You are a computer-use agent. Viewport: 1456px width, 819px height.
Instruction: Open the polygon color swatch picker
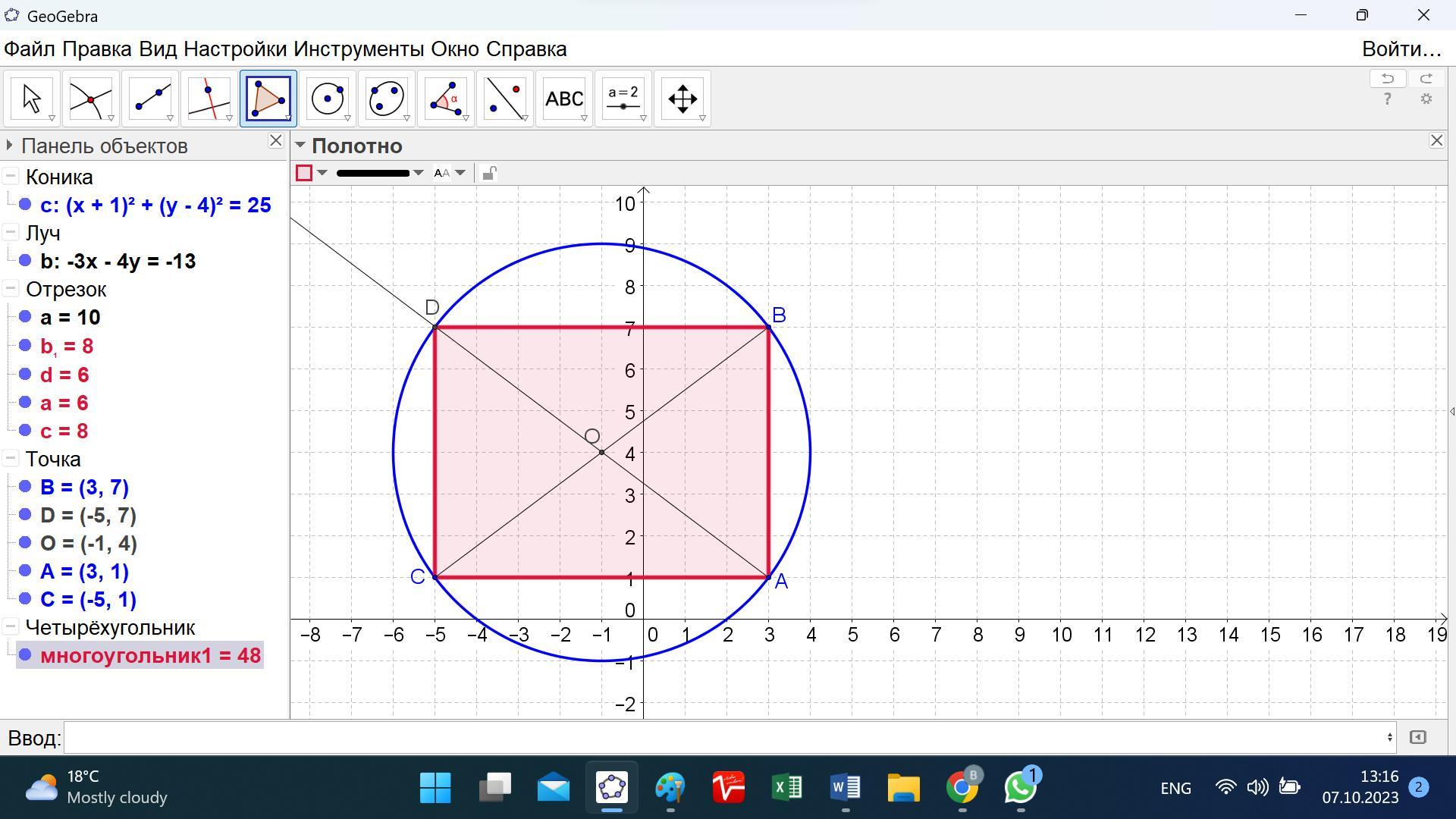click(304, 173)
